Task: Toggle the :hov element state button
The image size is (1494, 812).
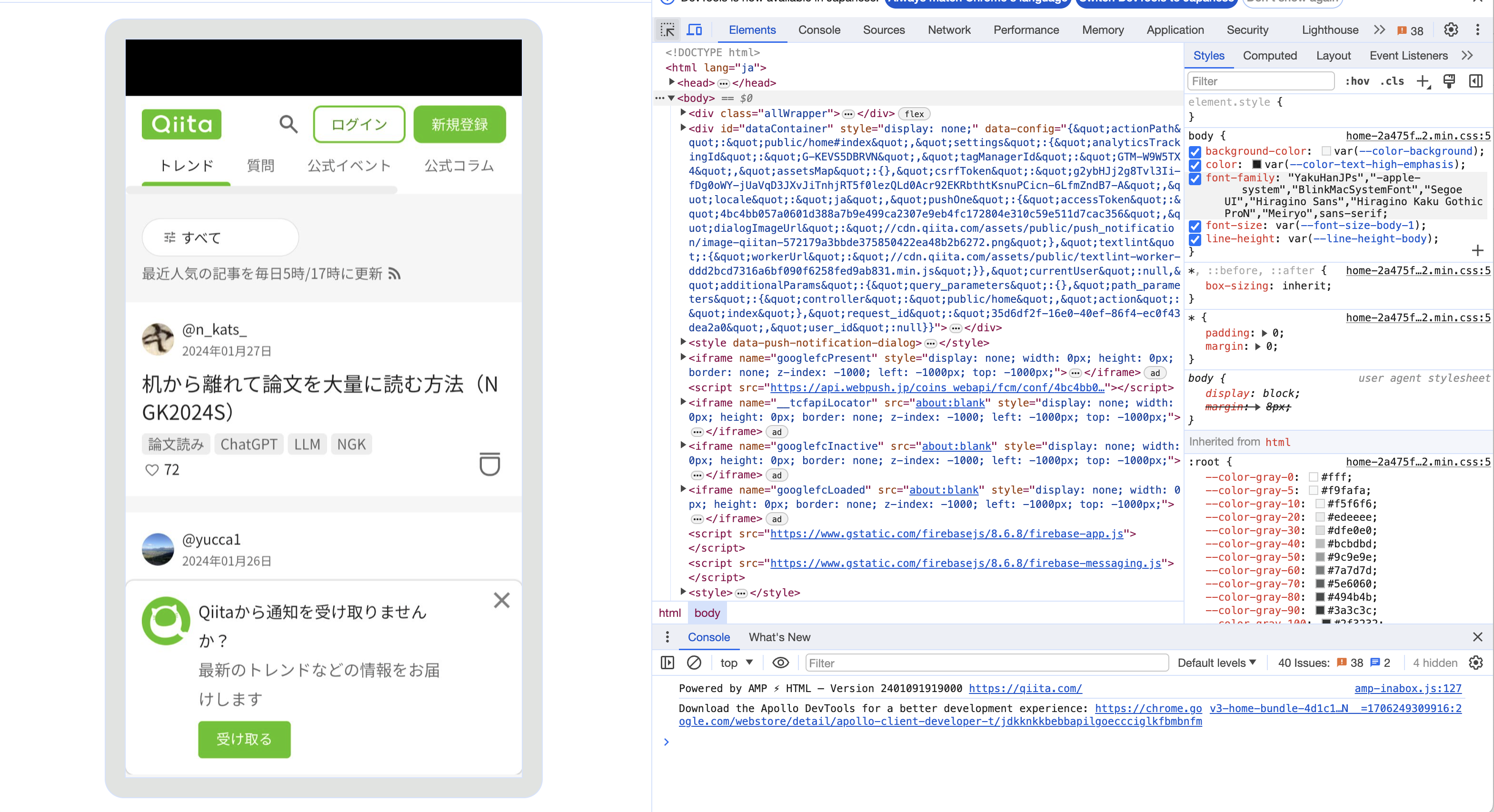Action: click(1357, 81)
